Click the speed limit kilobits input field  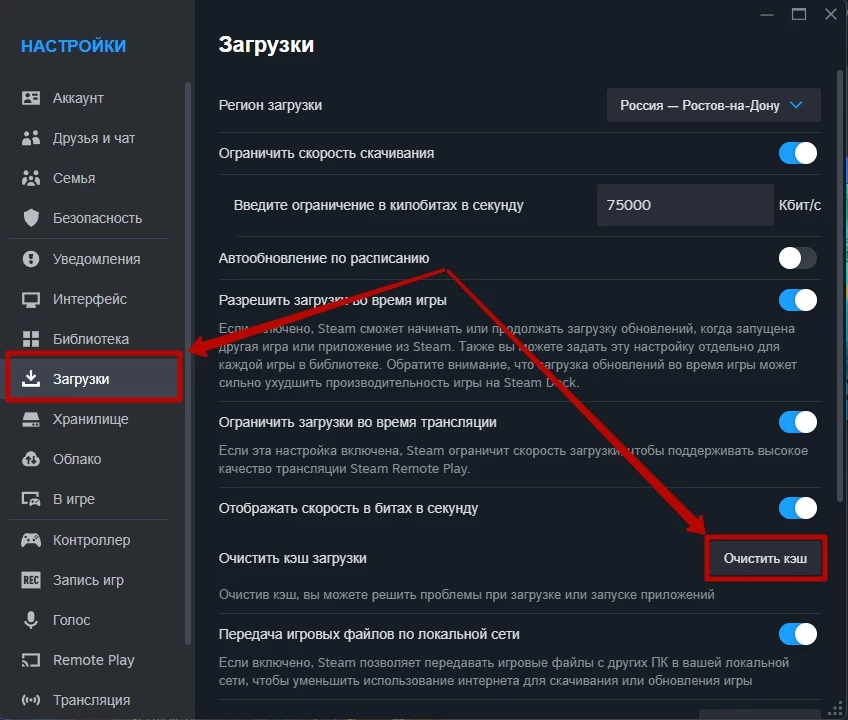[684, 205]
